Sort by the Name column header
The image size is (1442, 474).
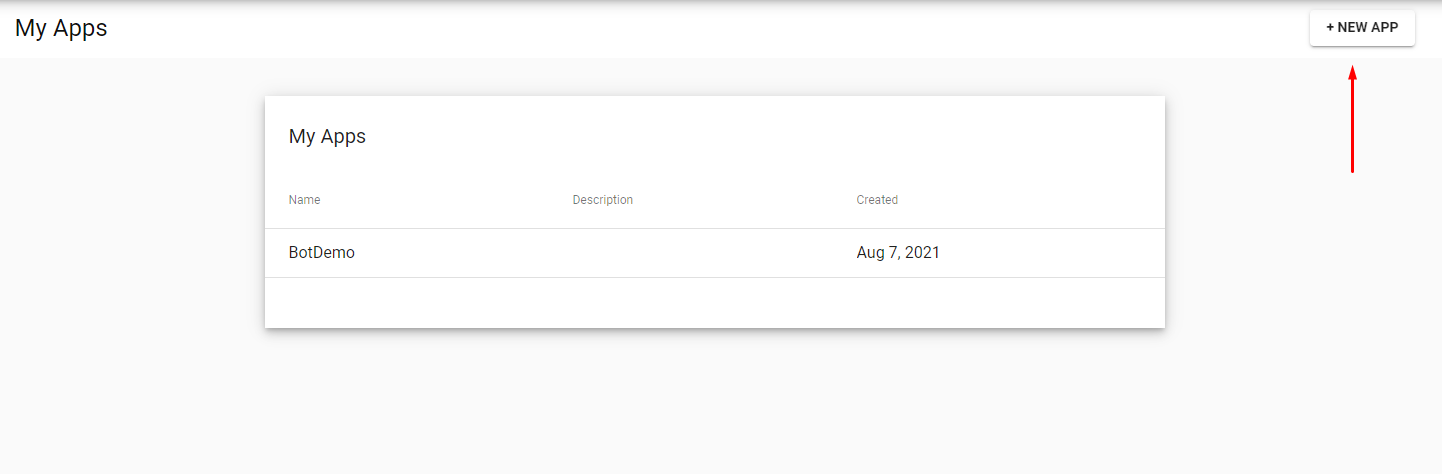click(304, 200)
